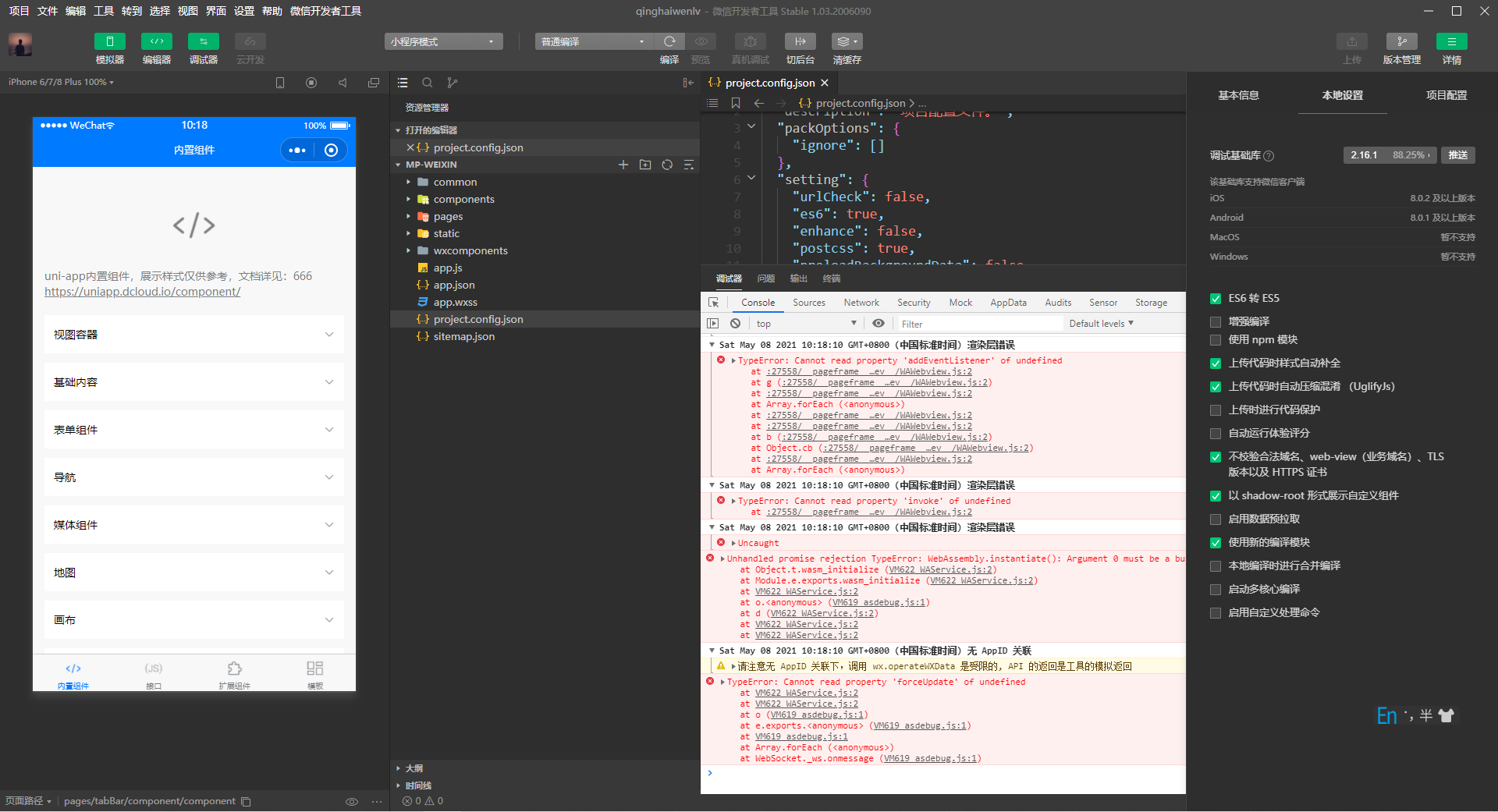Click the console Filter input field
The image size is (1498, 812).
click(x=979, y=324)
